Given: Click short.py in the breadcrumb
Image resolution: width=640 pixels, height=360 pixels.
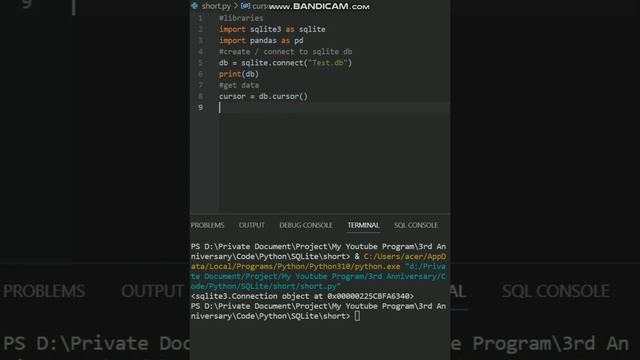Looking at the screenshot, I should 216,6.
